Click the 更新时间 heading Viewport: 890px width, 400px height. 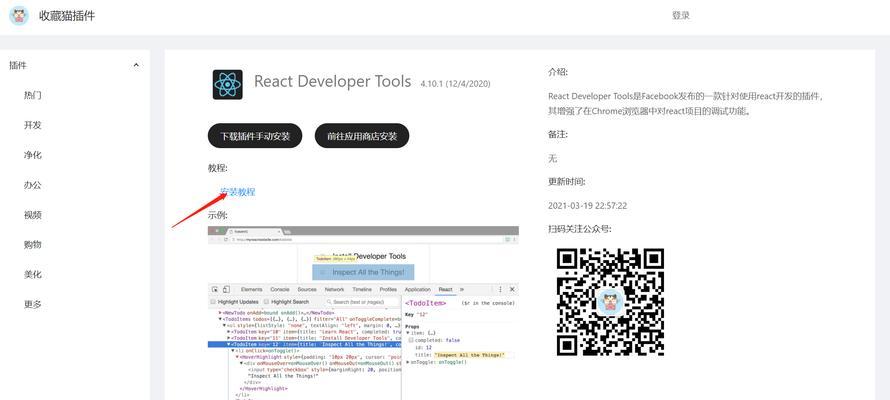pyautogui.click(x=567, y=182)
